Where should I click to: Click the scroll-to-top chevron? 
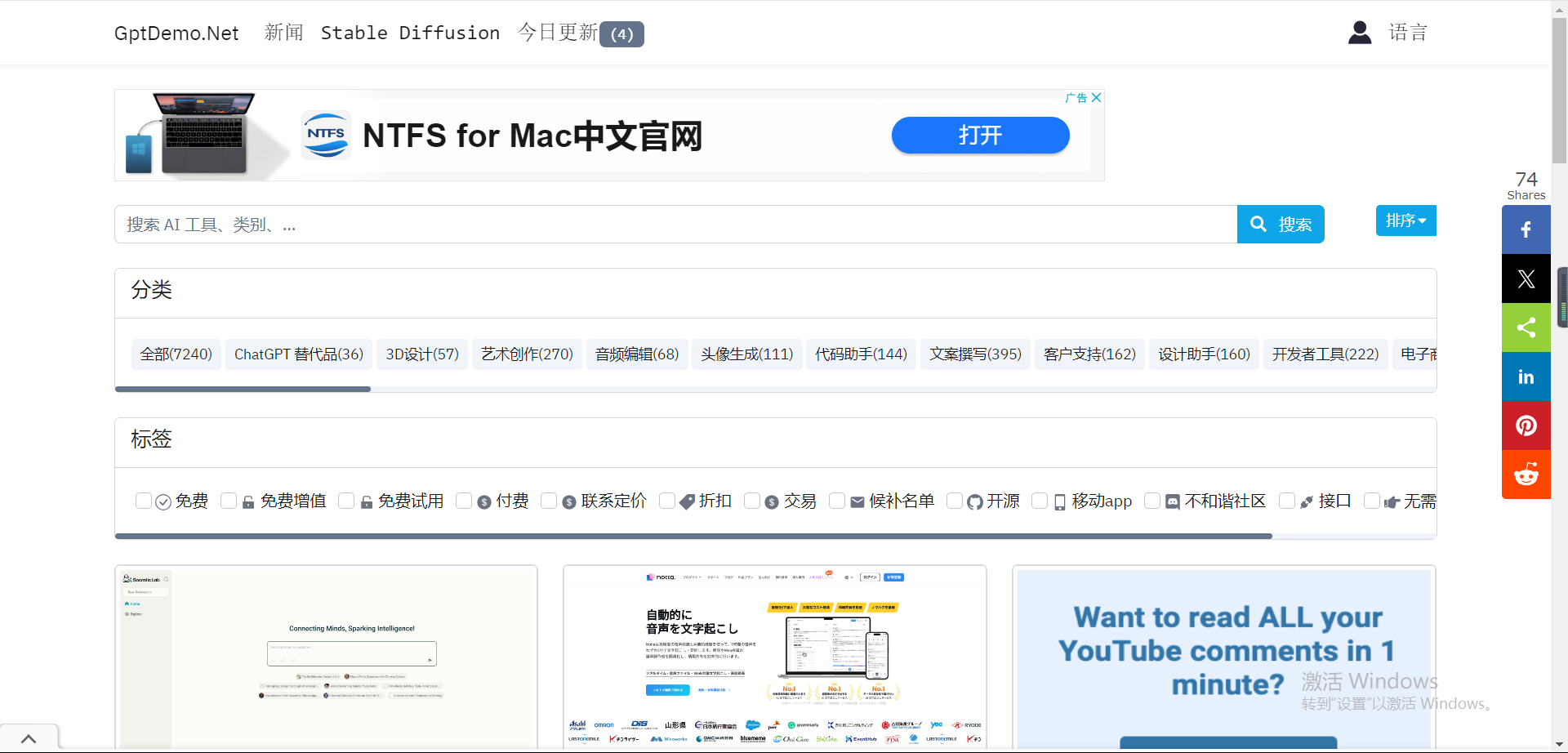tap(29, 737)
